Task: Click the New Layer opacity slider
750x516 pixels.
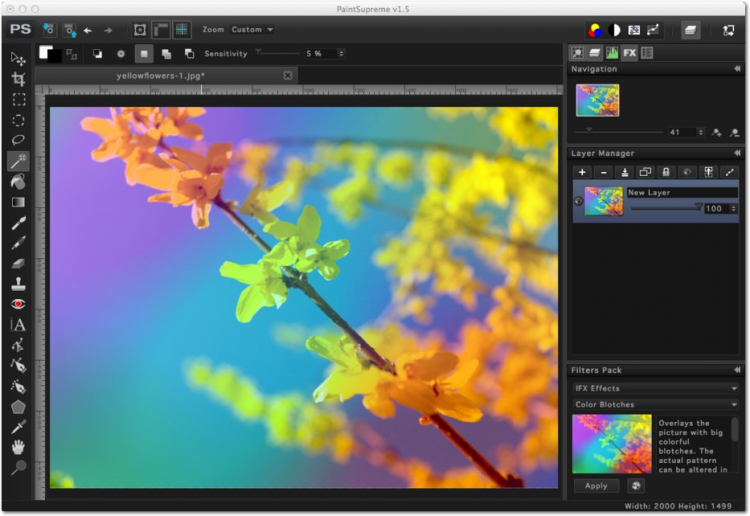Action: pyautogui.click(x=665, y=208)
